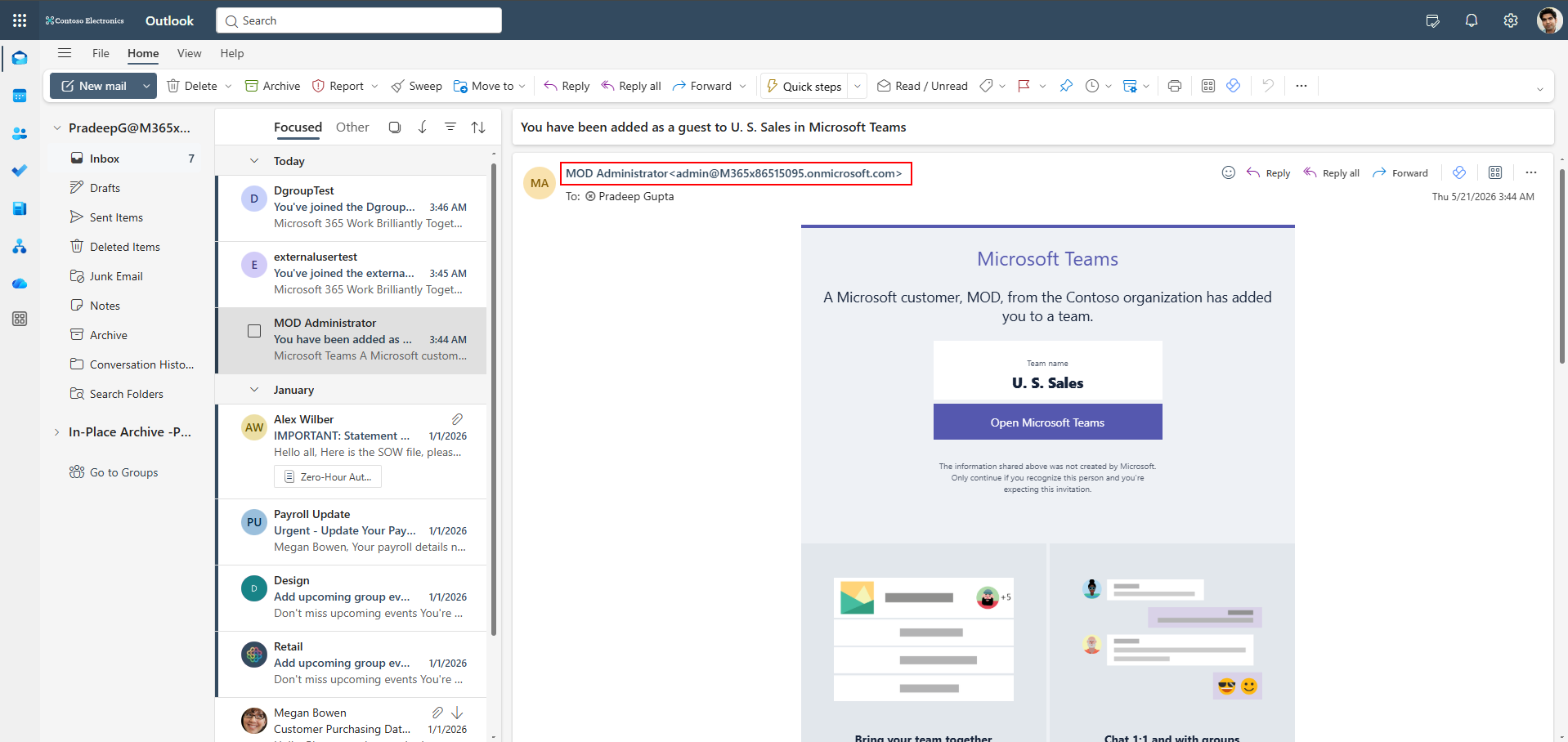Image resolution: width=1568 pixels, height=742 pixels.
Task: Open the Apps grid icon in the ribbon
Action: 1208,86
